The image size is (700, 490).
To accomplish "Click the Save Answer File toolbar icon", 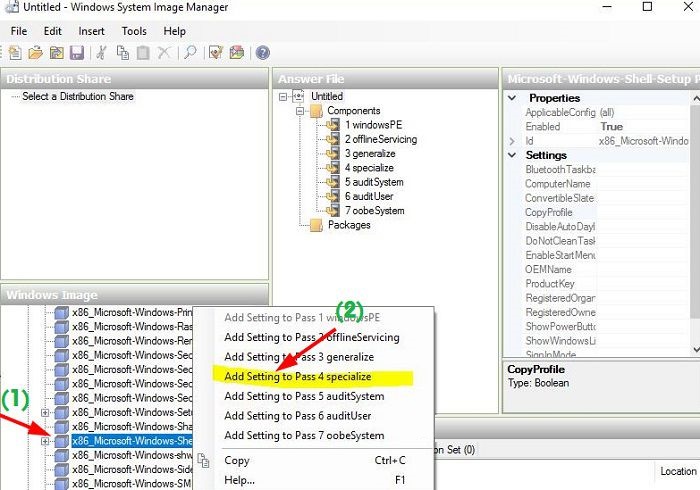I will point(77,53).
